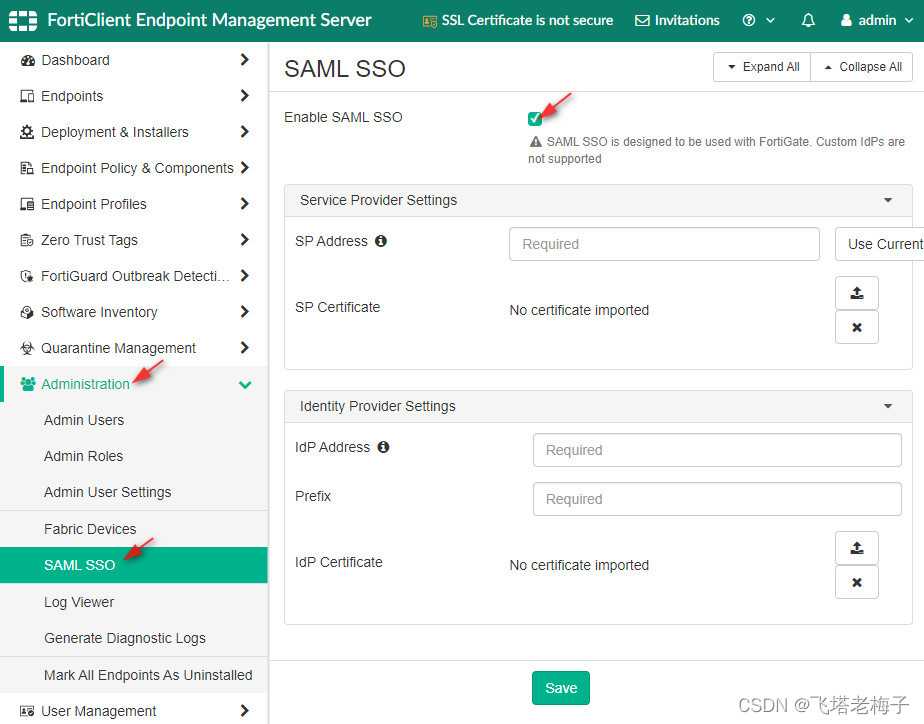Click the FortiGuard Outbreak Detection shield icon
This screenshot has height=724, width=924.
pos(27,276)
